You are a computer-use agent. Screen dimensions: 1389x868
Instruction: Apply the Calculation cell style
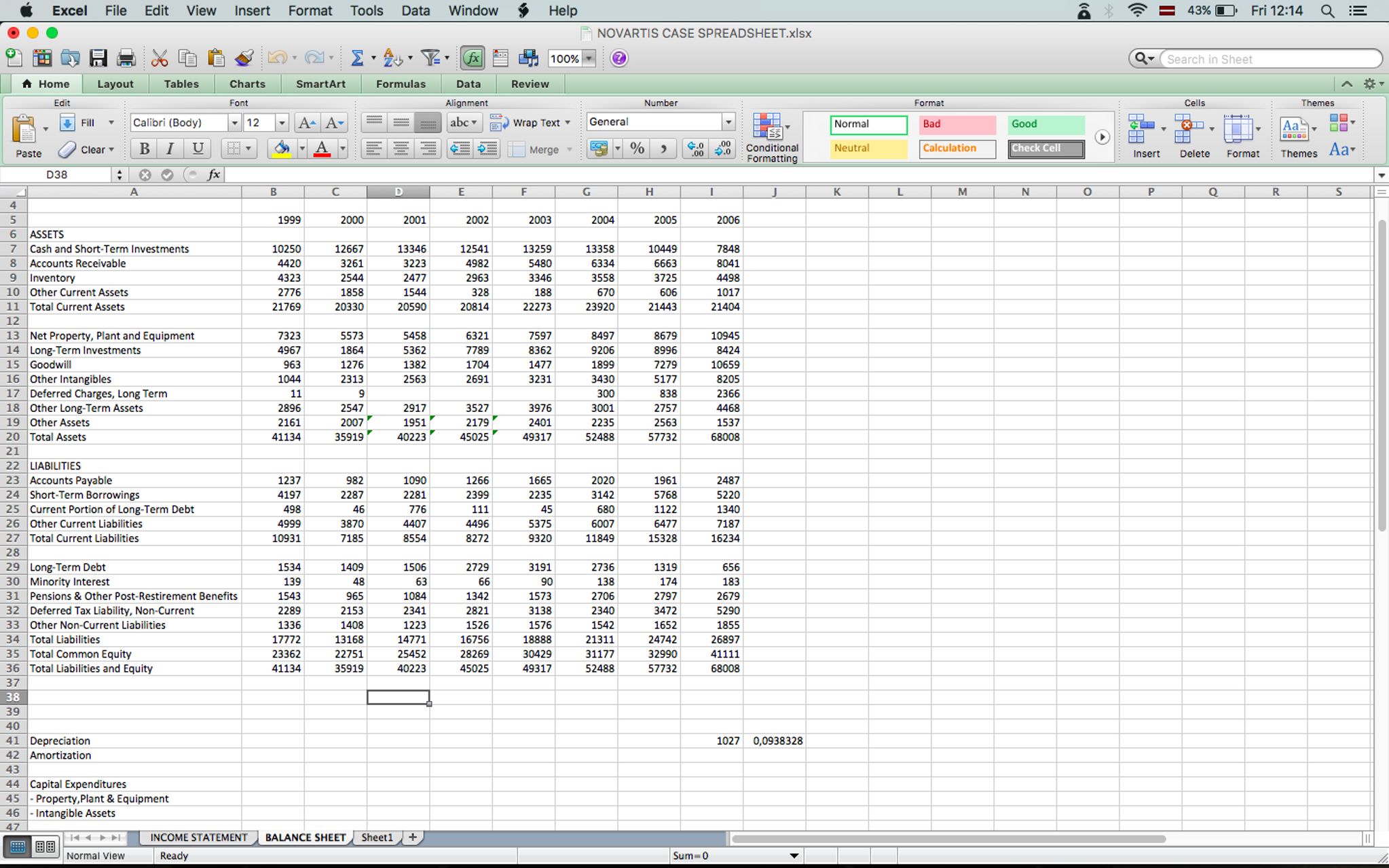coord(957,149)
